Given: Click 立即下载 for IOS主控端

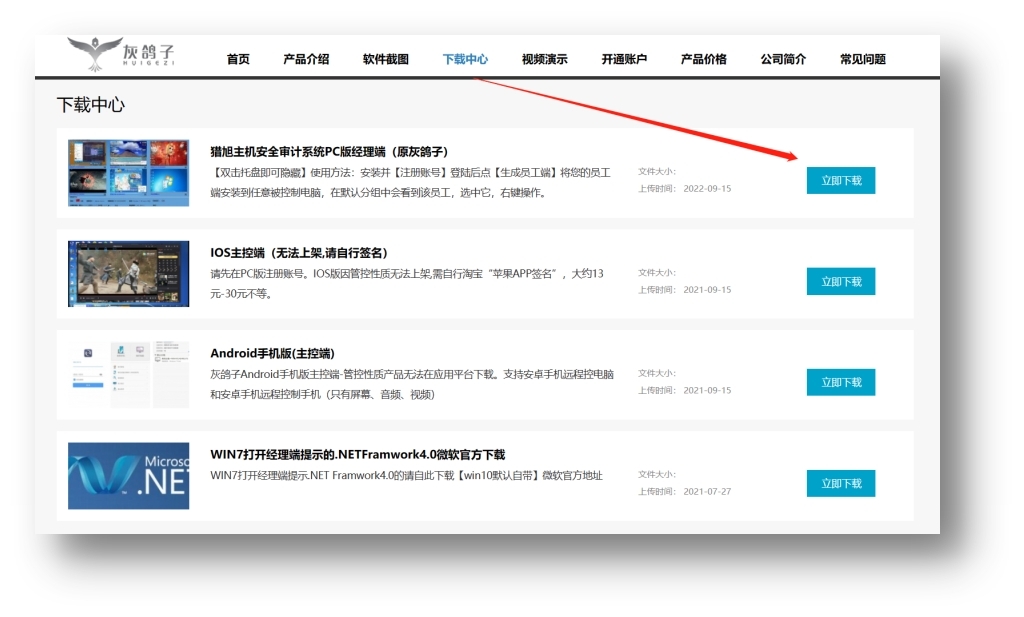Looking at the screenshot, I should coord(840,282).
